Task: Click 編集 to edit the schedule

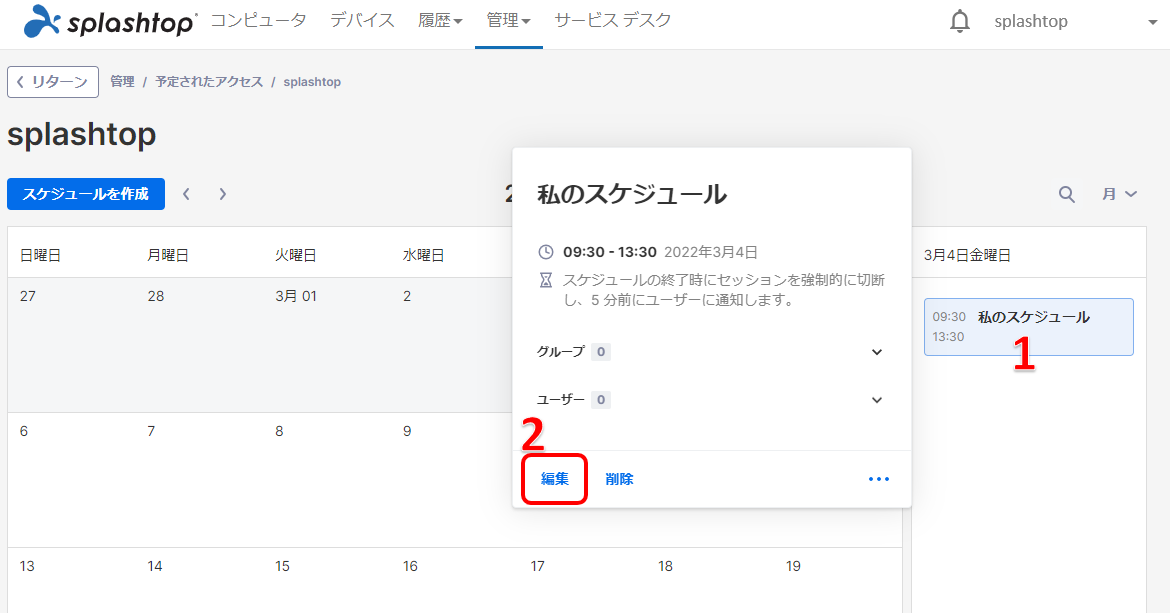Action: tap(554, 479)
